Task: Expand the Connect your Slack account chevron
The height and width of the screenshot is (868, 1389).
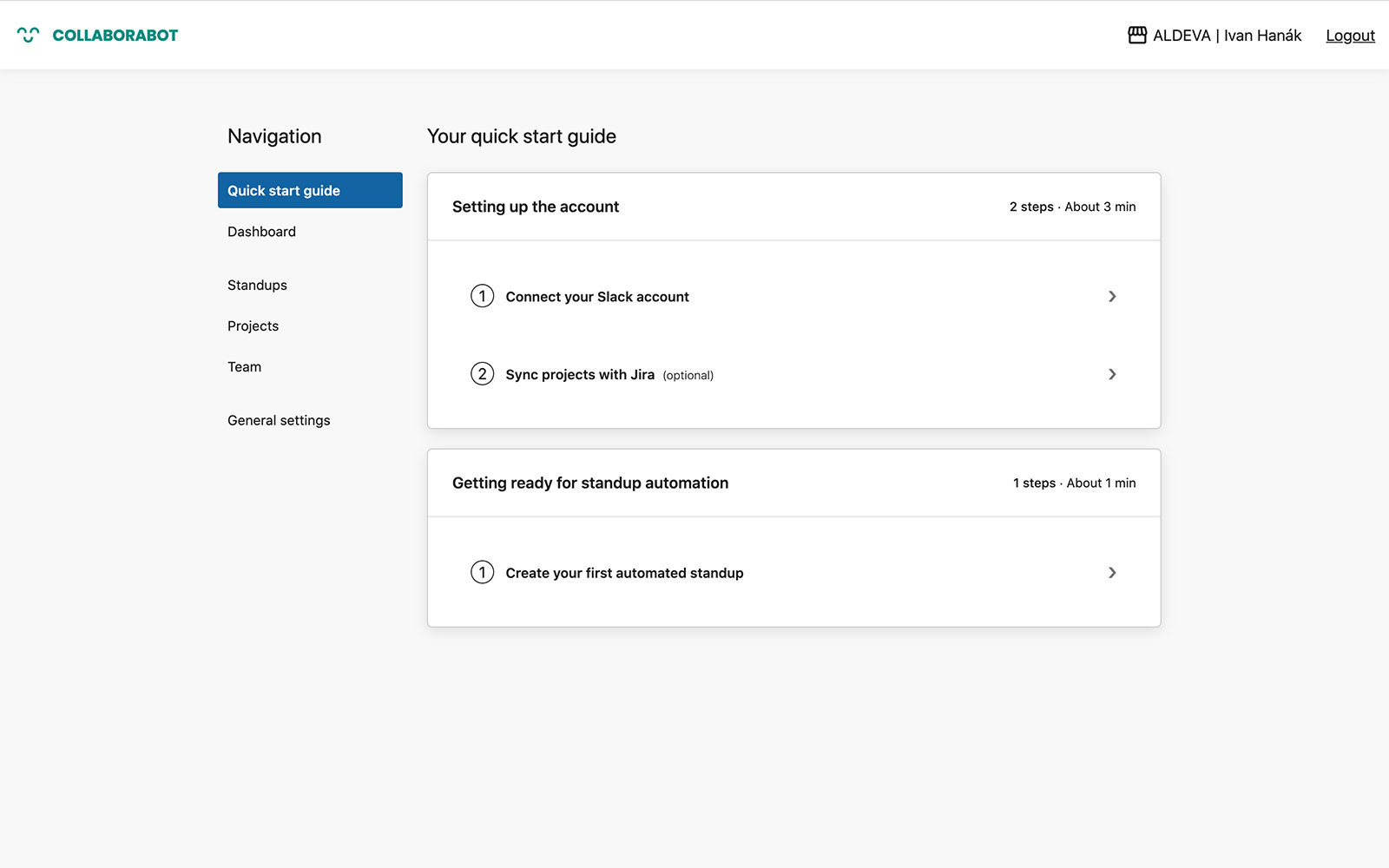Action: (x=1112, y=296)
